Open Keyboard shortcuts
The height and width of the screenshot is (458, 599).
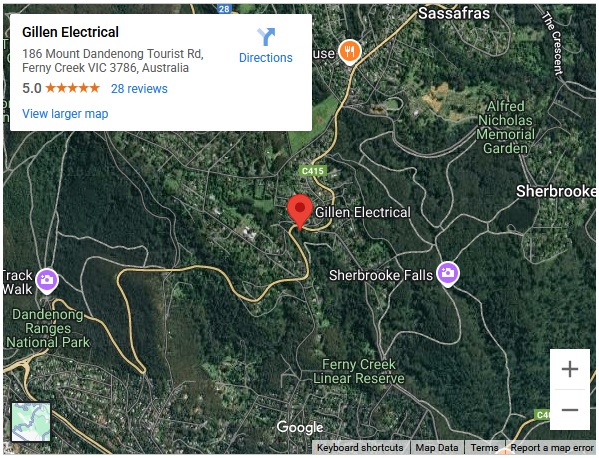[360, 447]
